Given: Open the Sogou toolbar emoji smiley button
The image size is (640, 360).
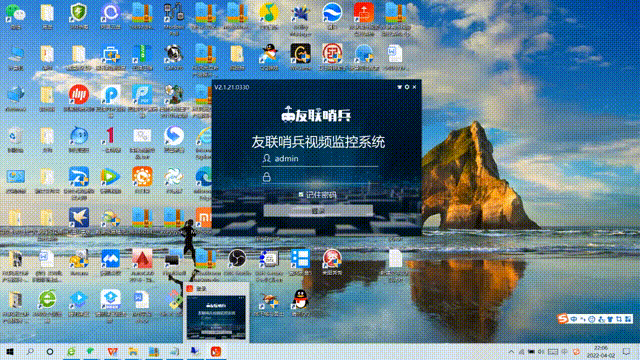Looking at the screenshot, I should [x=592, y=319].
